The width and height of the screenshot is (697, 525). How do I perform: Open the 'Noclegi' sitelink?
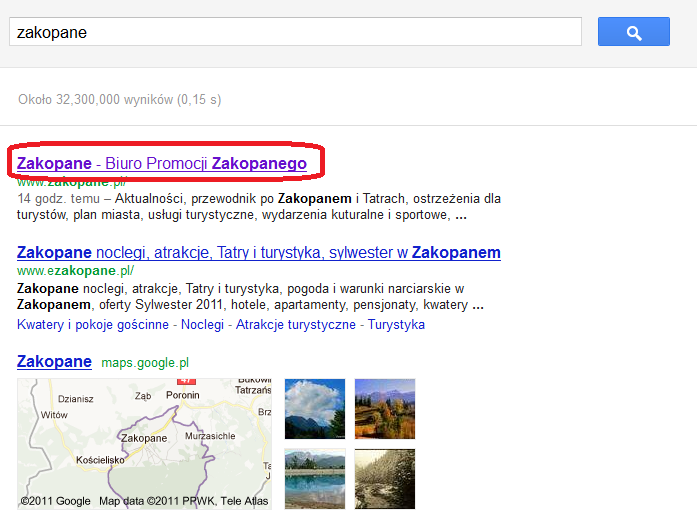pos(202,325)
